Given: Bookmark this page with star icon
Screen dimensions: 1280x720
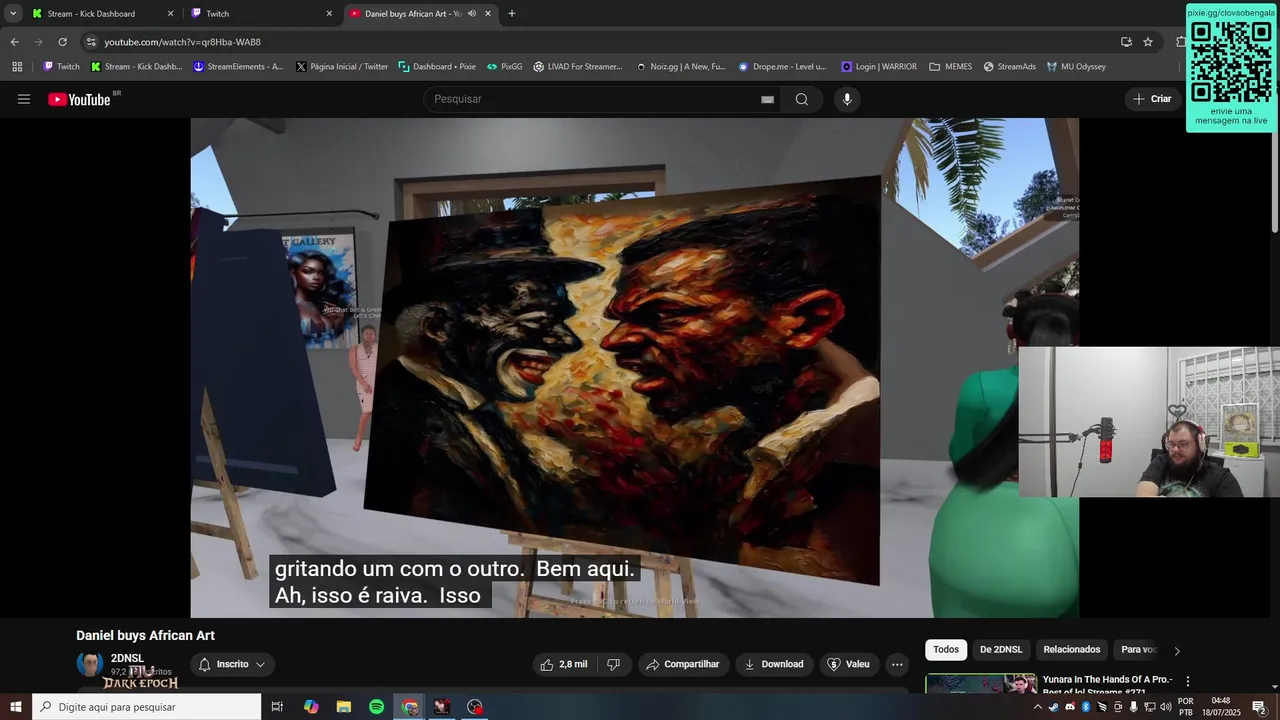Looking at the screenshot, I should (1148, 42).
